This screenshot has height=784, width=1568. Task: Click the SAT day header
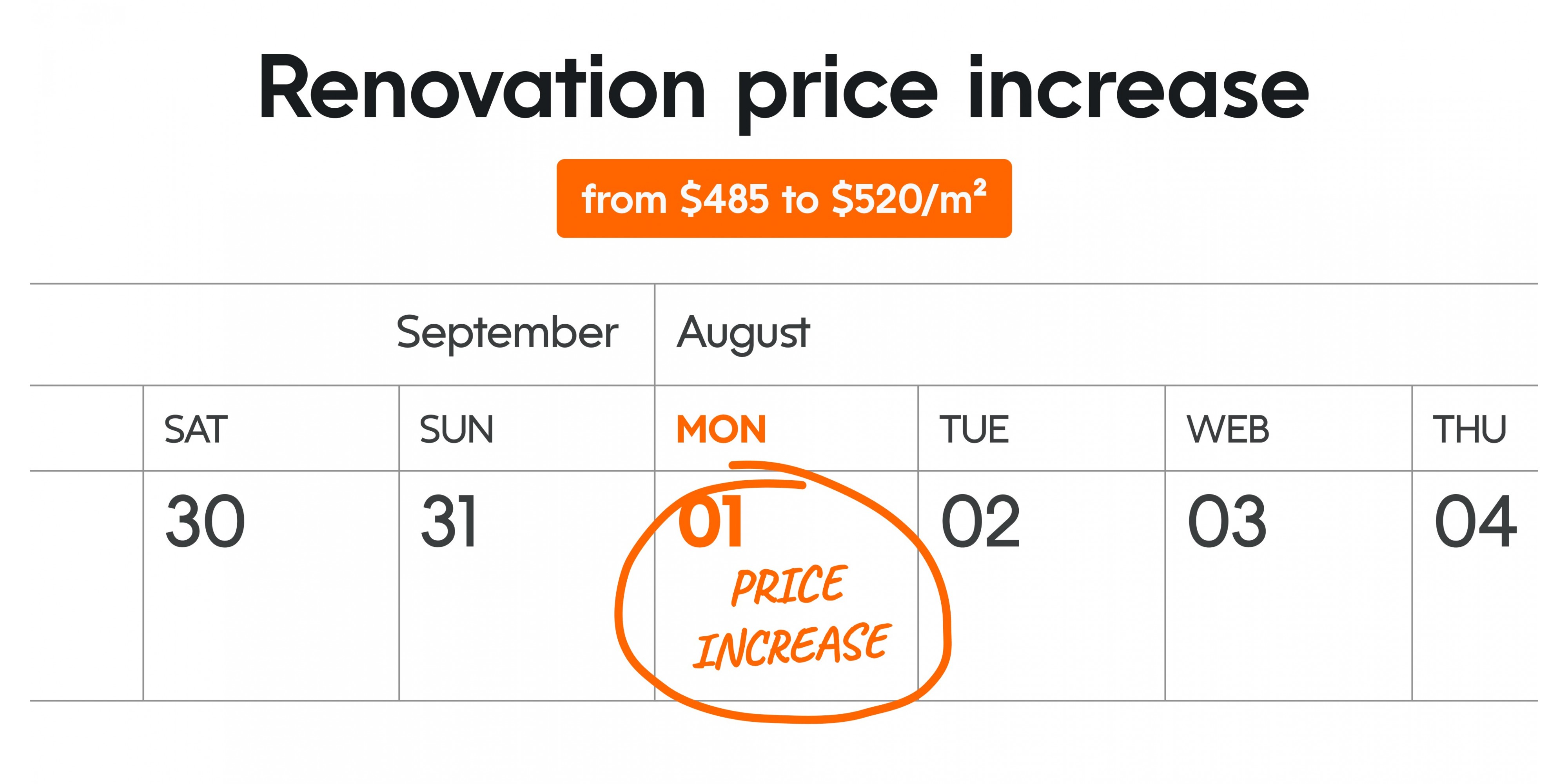pyautogui.click(x=196, y=429)
